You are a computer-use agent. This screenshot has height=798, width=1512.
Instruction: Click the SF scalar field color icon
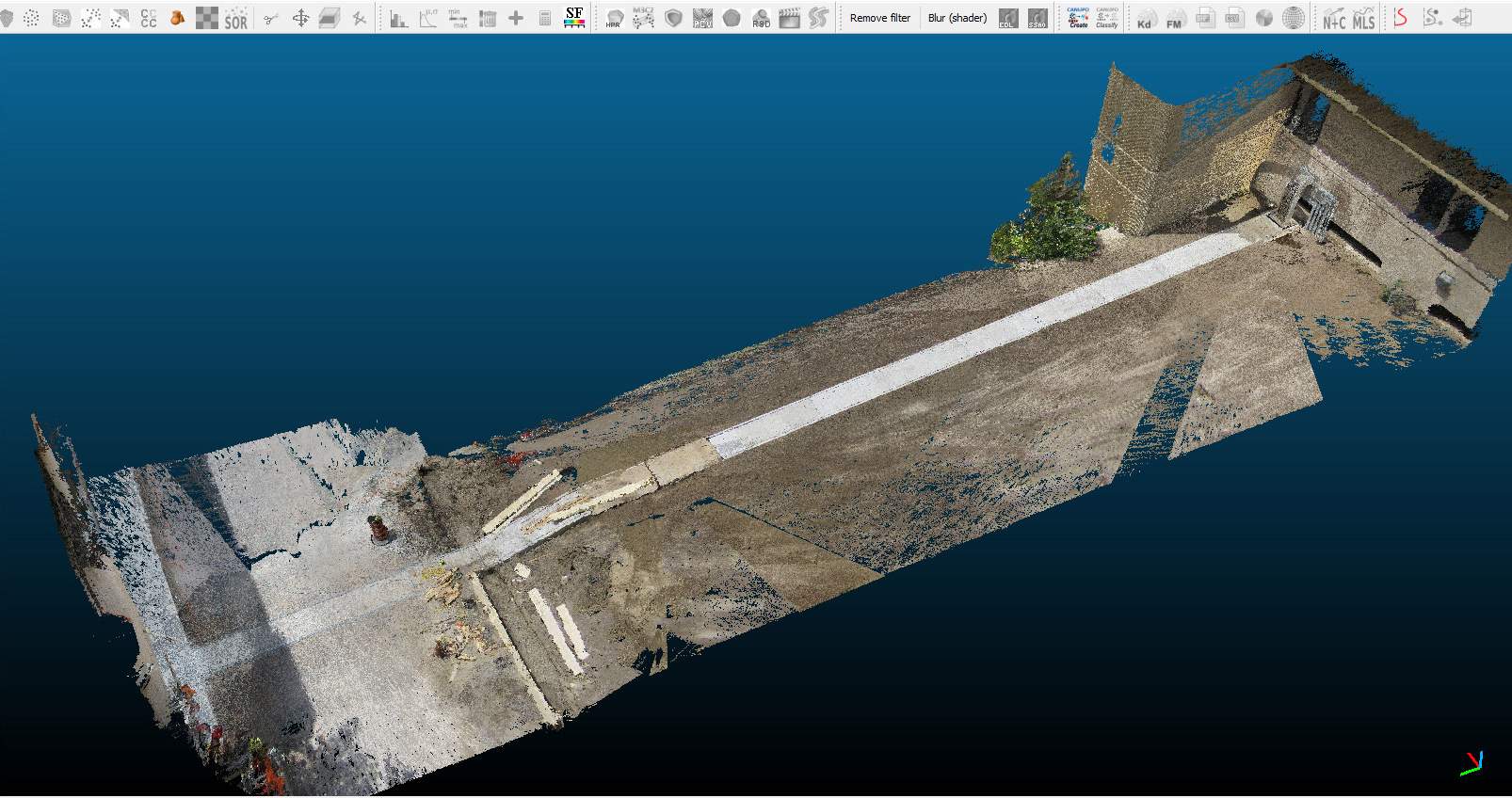point(574,17)
